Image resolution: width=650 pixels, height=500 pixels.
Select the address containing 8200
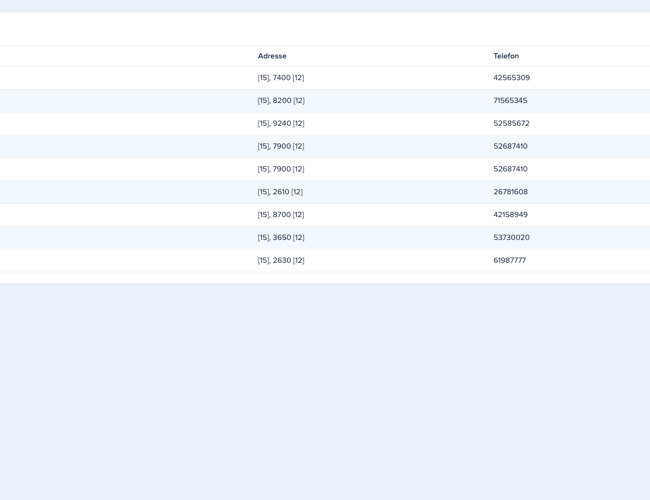(x=281, y=101)
